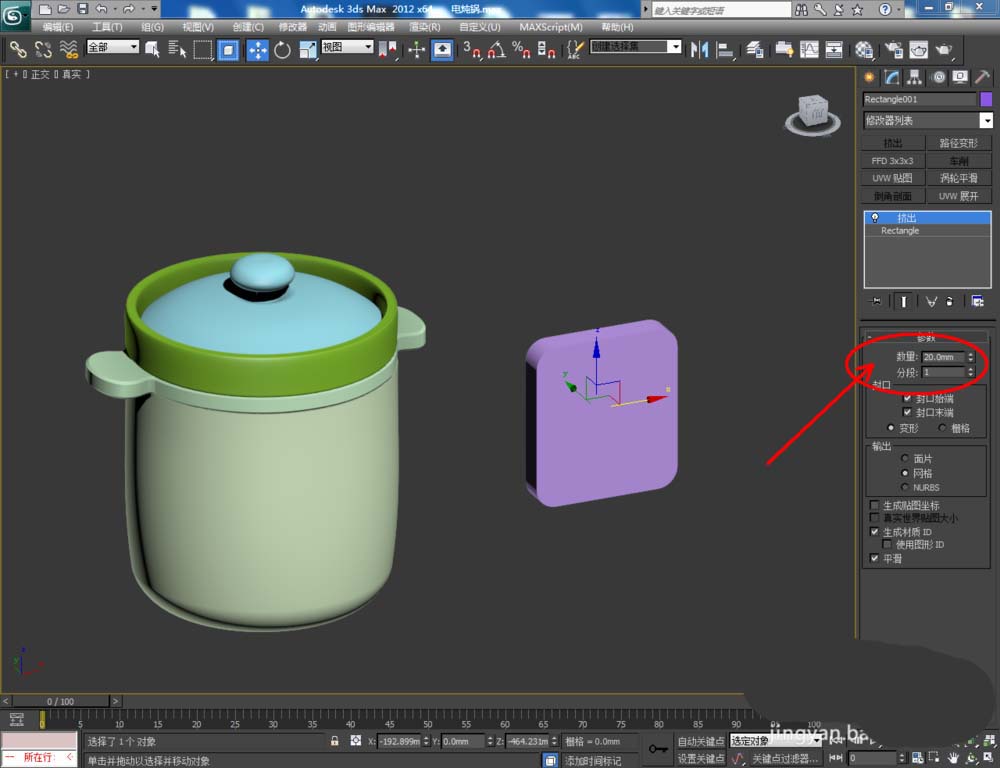Switch to the Create panel star icon
Image resolution: width=1000 pixels, height=768 pixels.
click(869, 77)
